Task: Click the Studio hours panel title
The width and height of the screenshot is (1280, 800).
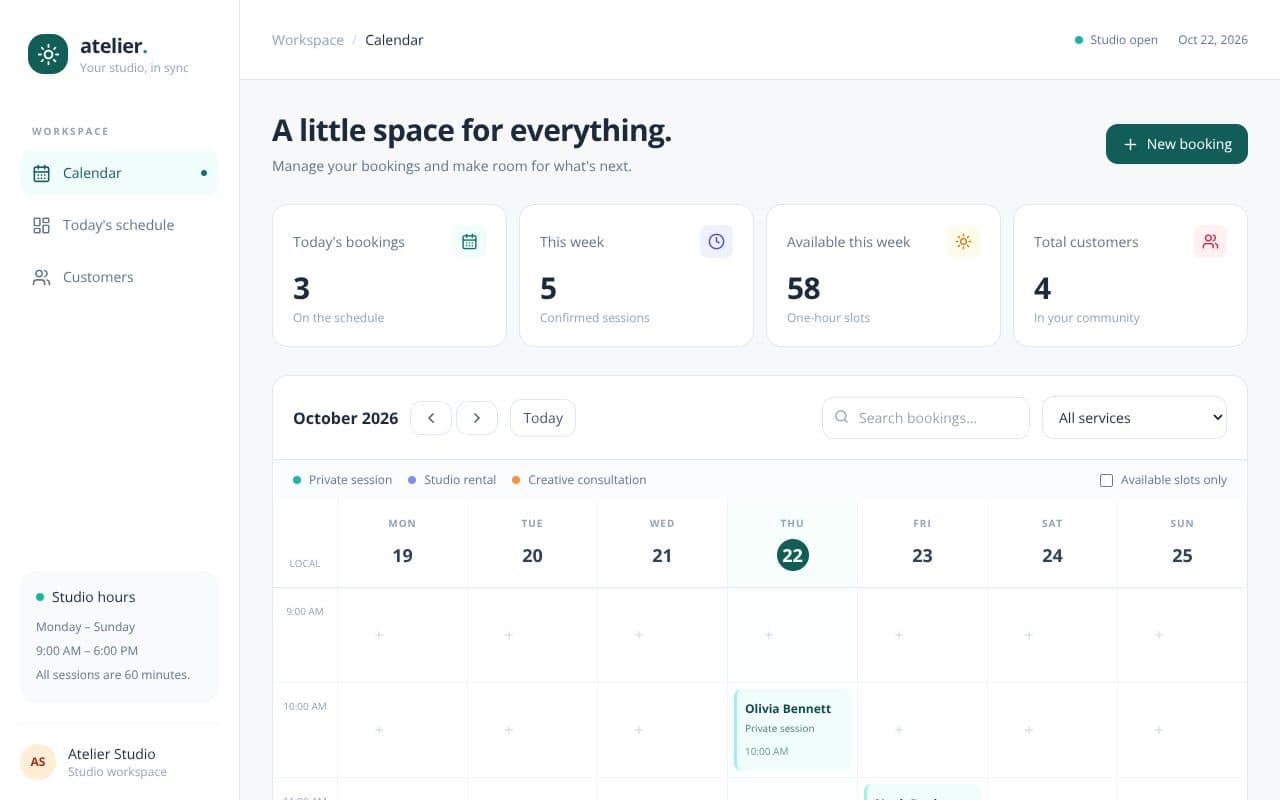Action: click(93, 597)
